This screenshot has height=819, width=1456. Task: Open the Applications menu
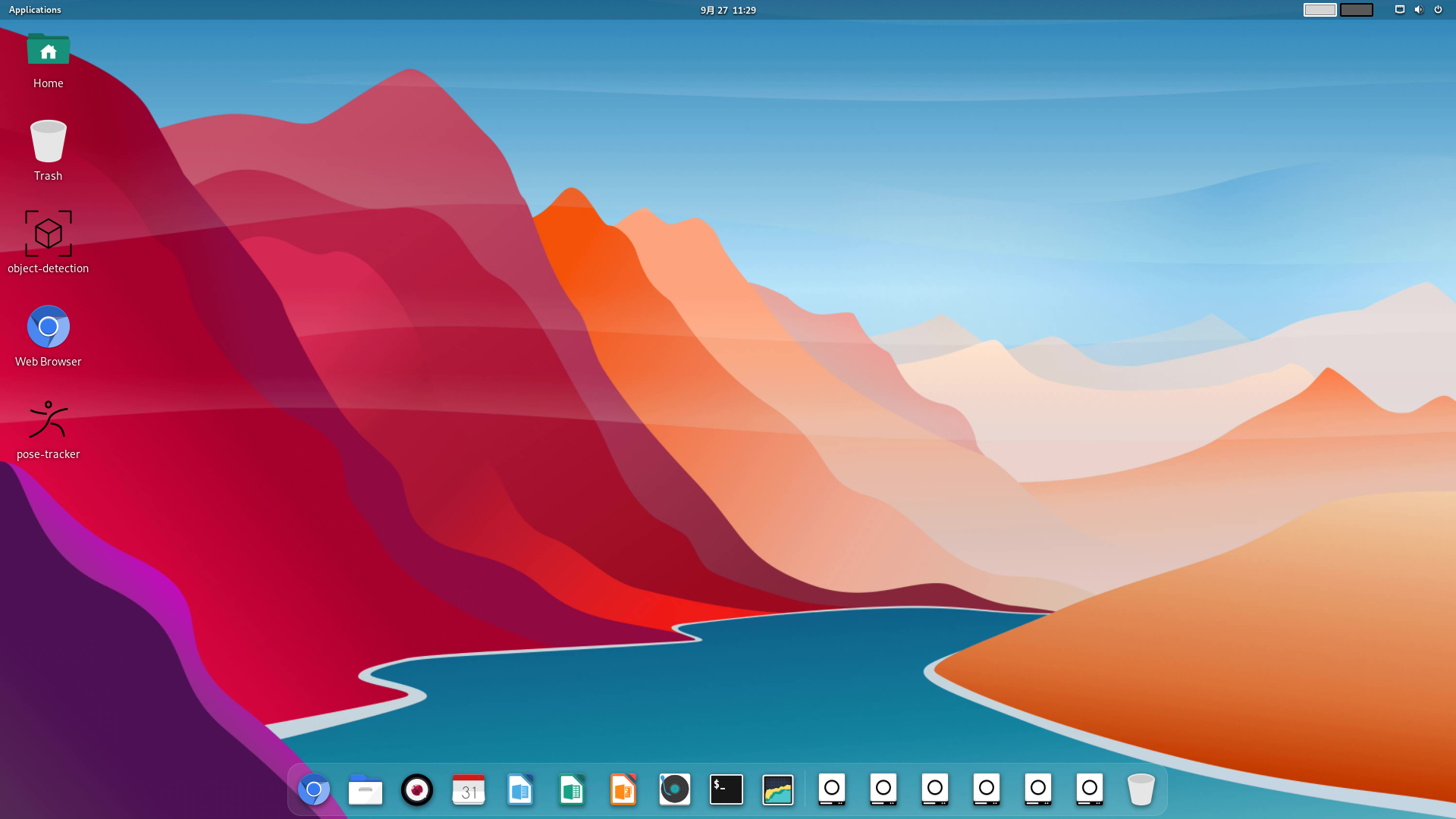[35, 10]
